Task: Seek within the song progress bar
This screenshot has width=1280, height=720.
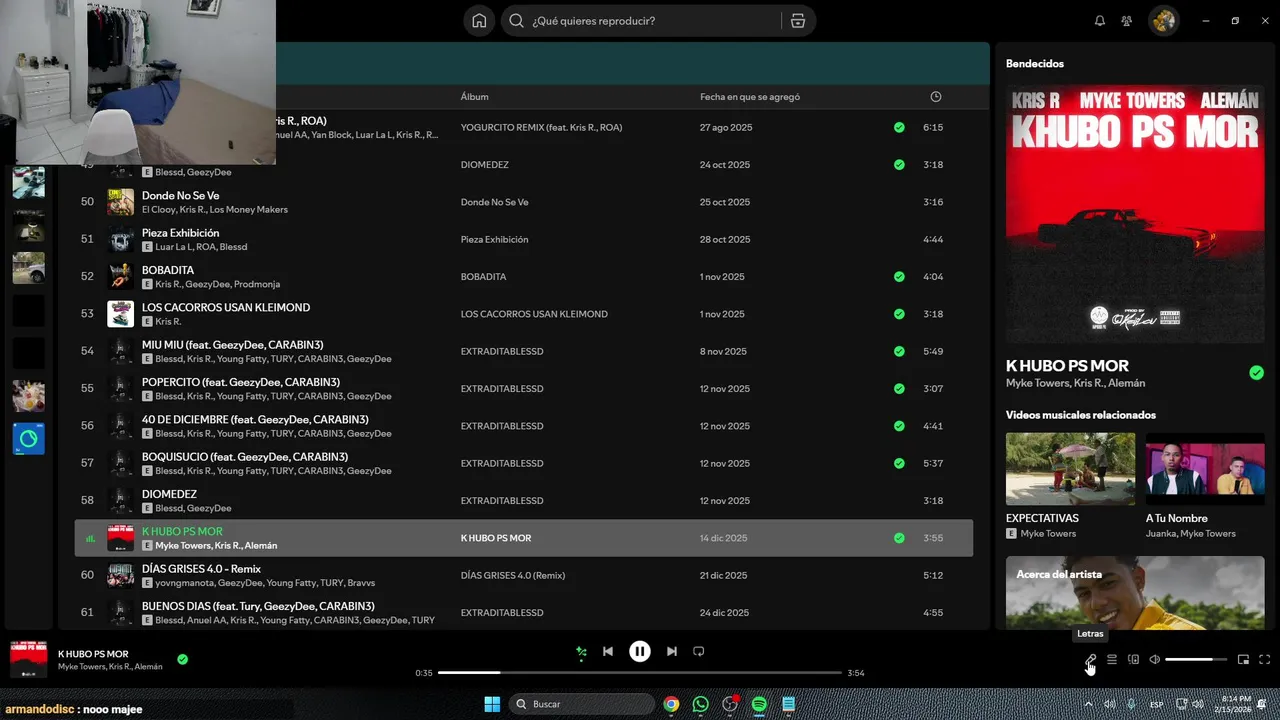Action: pyautogui.click(x=640, y=673)
